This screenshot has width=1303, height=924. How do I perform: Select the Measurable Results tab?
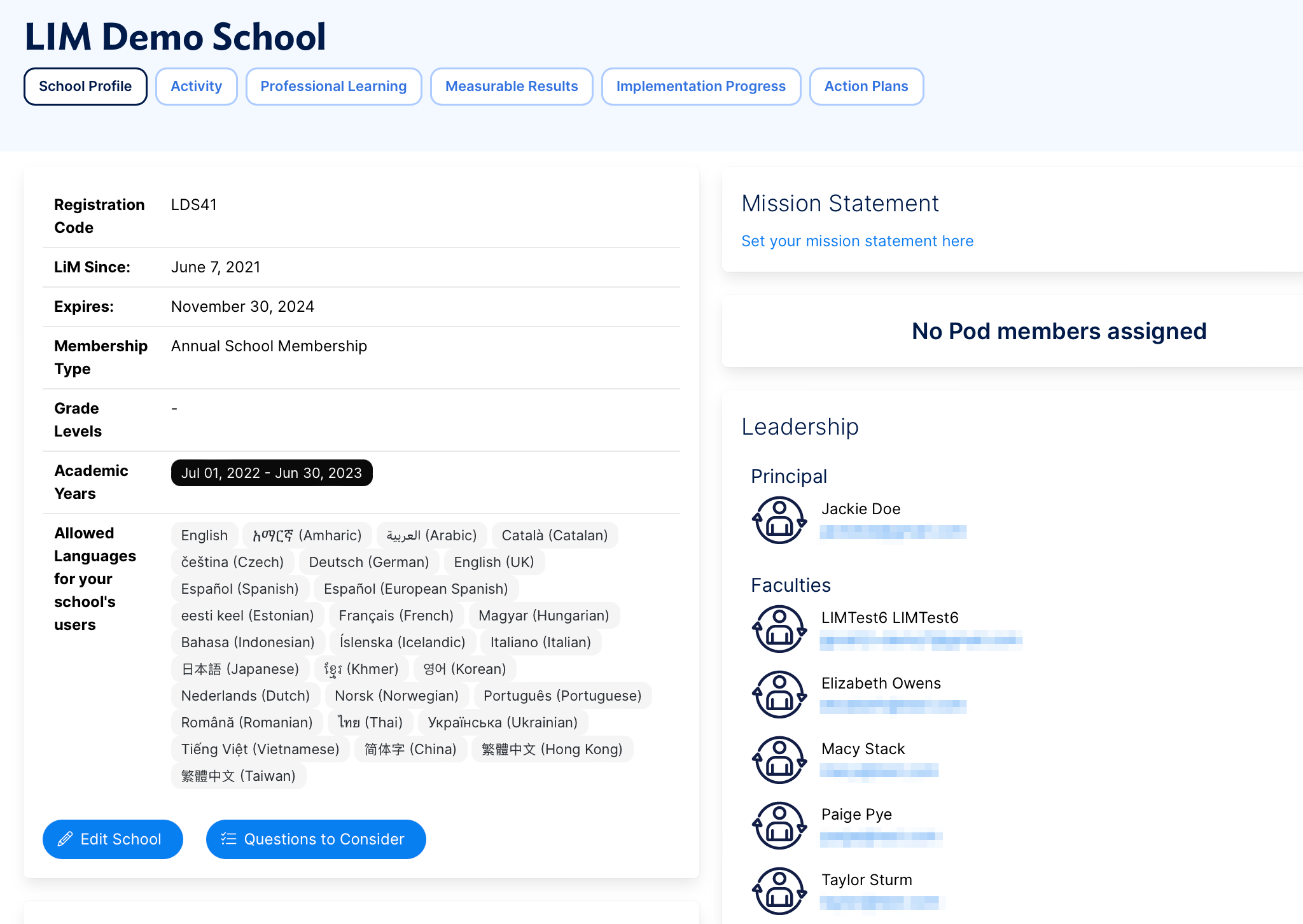[x=512, y=86]
